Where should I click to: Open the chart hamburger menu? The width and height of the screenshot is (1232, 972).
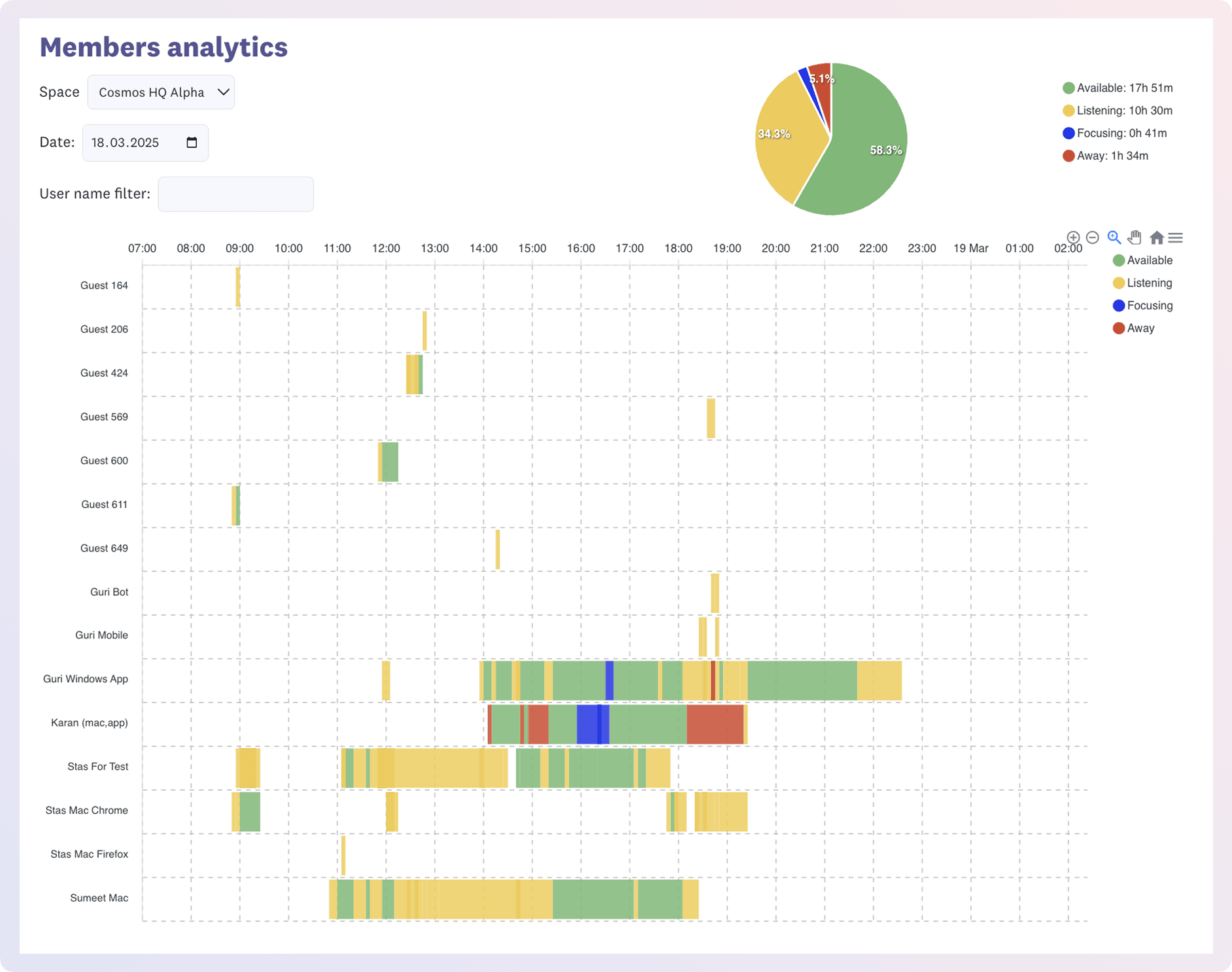click(1175, 237)
